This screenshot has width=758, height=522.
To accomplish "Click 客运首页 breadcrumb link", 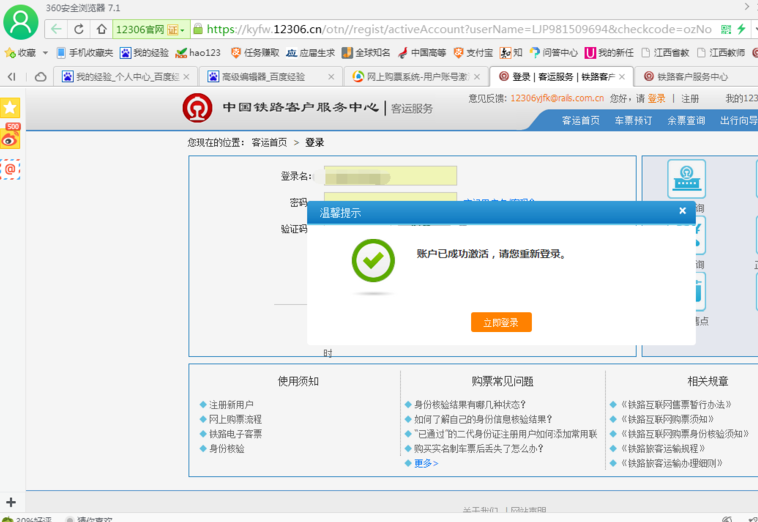I will [269, 143].
